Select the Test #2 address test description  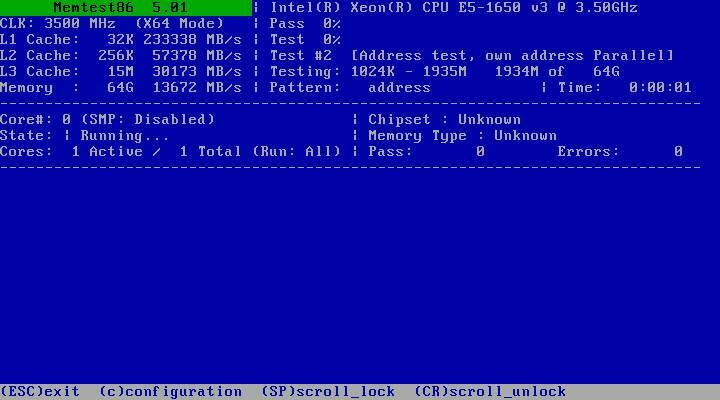[x=472, y=56]
